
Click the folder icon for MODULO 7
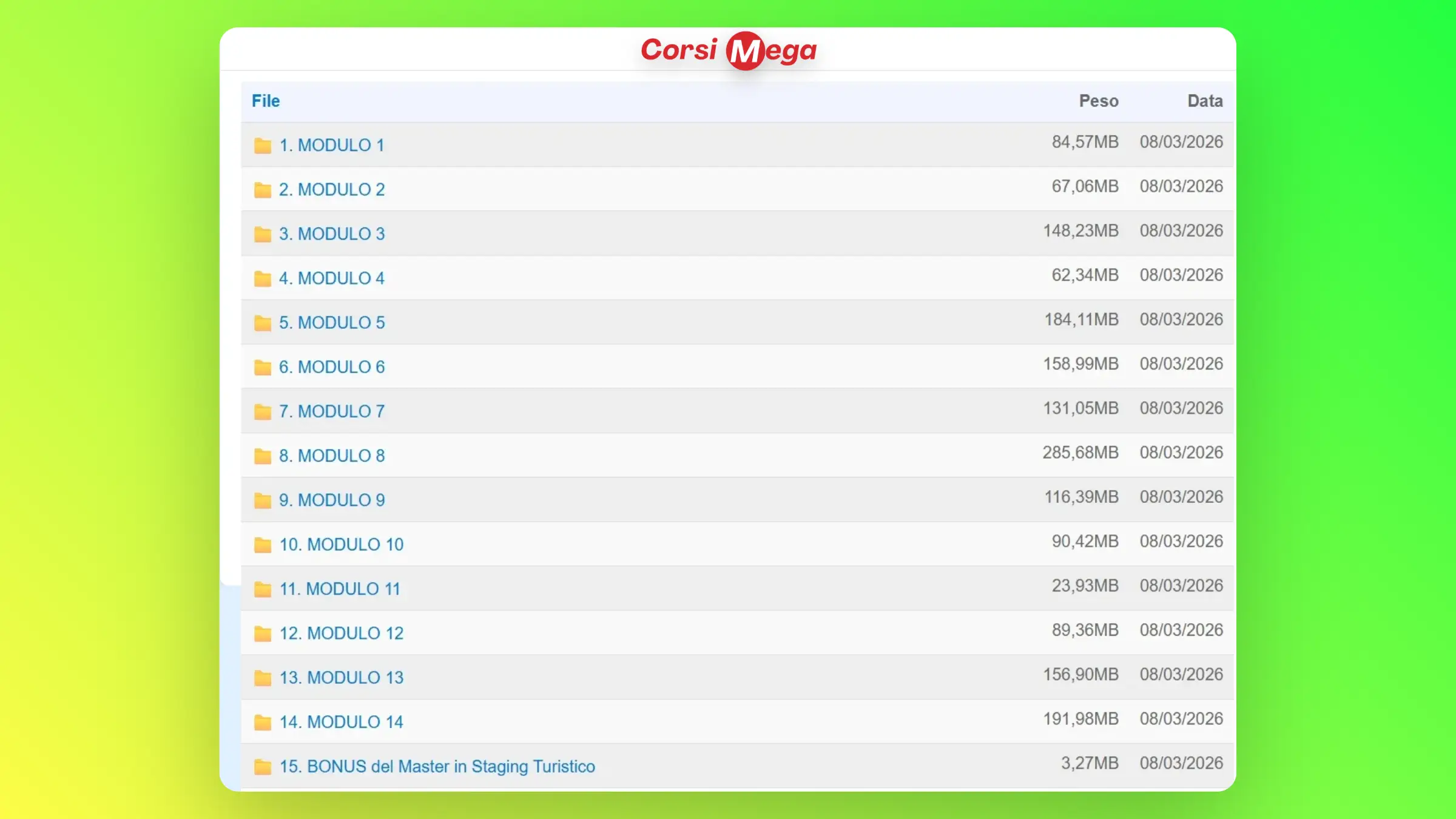pos(262,412)
